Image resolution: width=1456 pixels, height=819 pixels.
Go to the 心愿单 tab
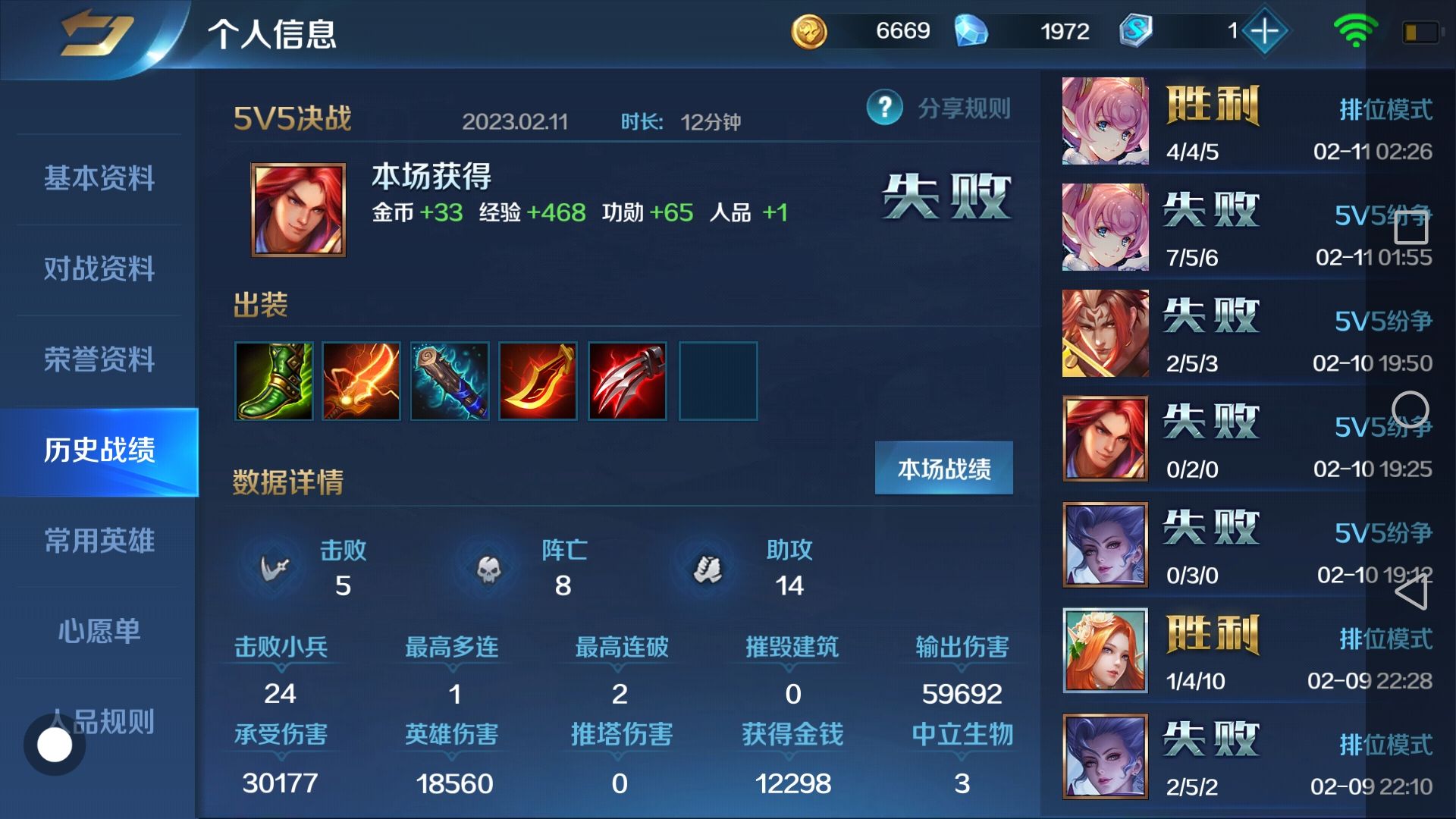pyautogui.click(x=99, y=631)
